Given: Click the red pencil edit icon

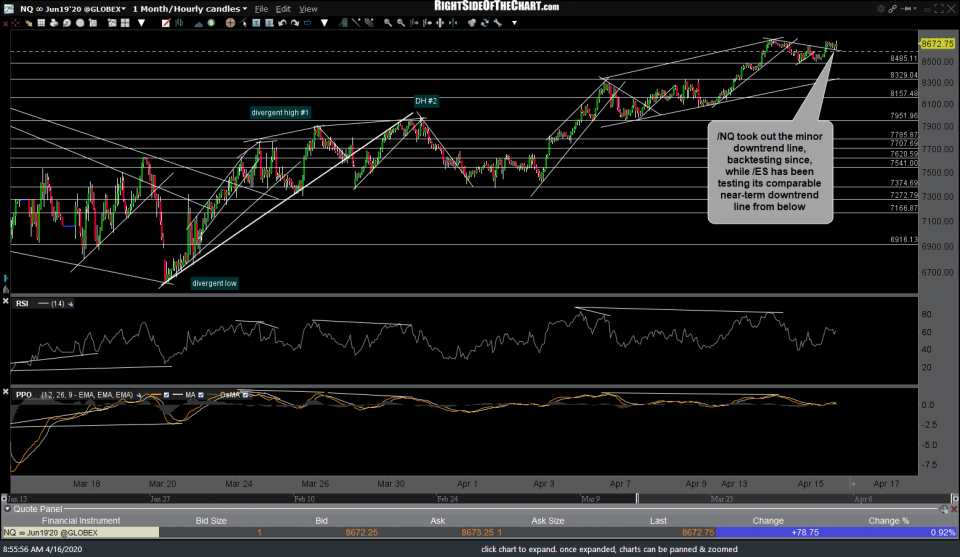Looking at the screenshot, I should [x=166, y=23].
